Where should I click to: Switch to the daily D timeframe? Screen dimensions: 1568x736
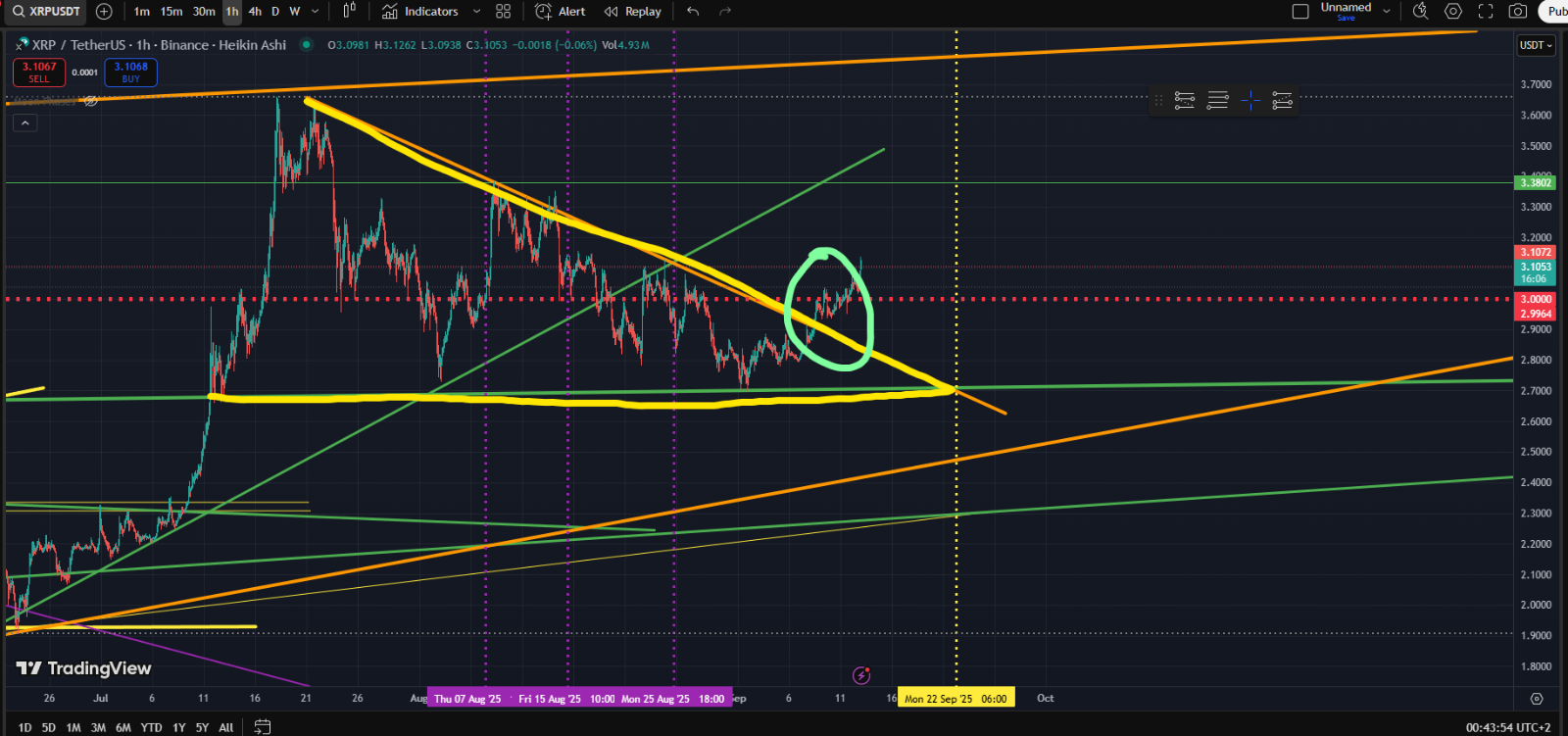[275, 12]
